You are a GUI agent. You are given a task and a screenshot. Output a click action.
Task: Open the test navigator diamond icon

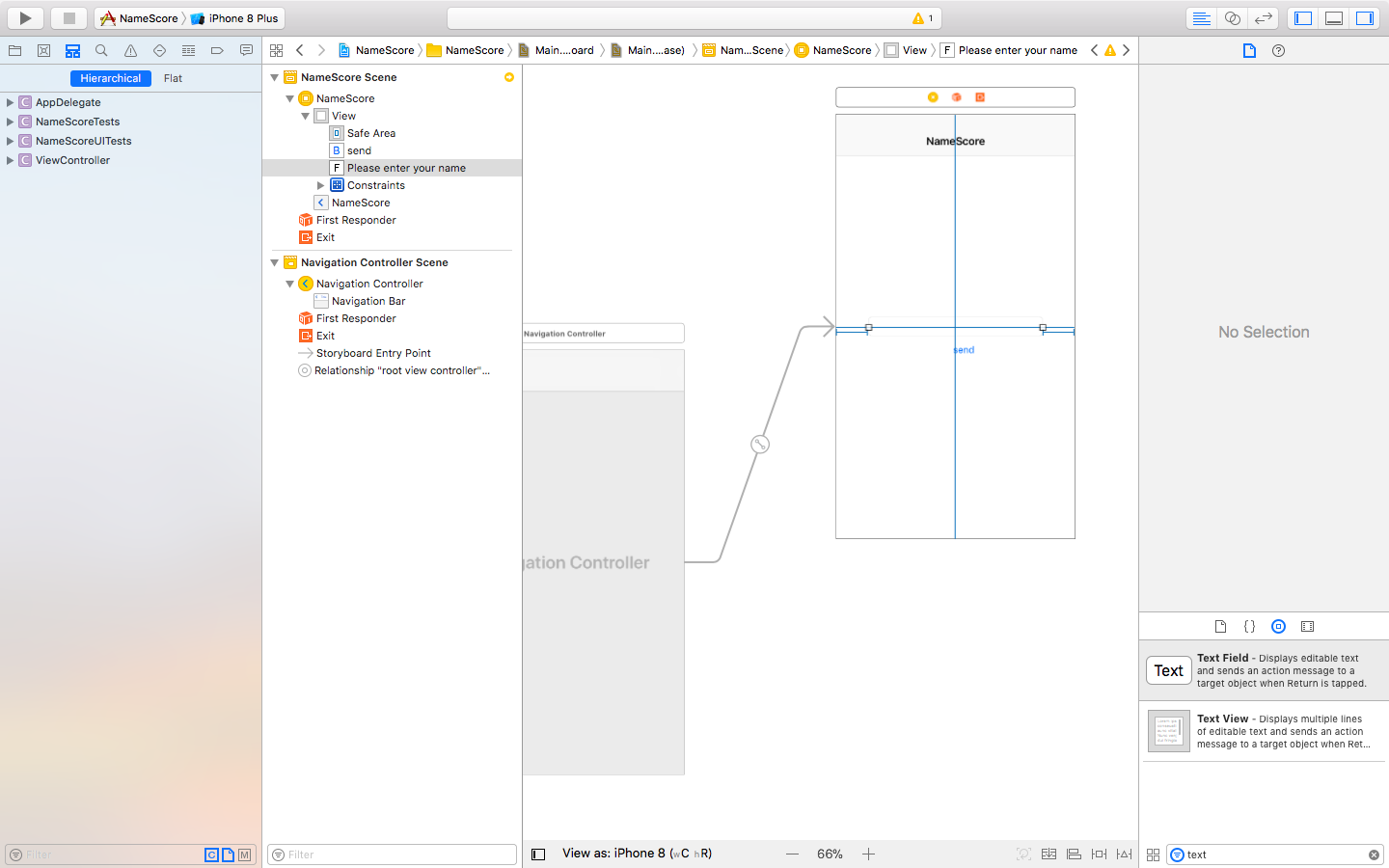(159, 50)
